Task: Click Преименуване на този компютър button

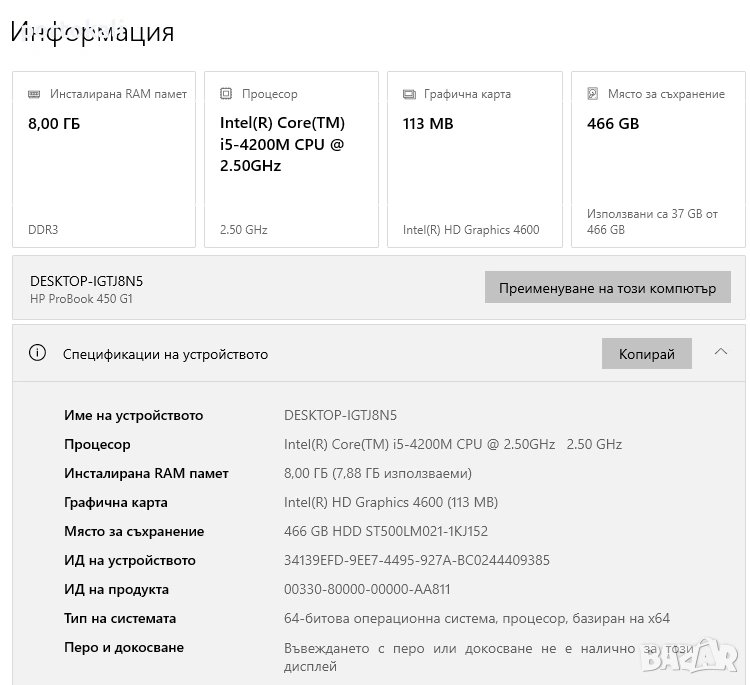Action: [607, 287]
